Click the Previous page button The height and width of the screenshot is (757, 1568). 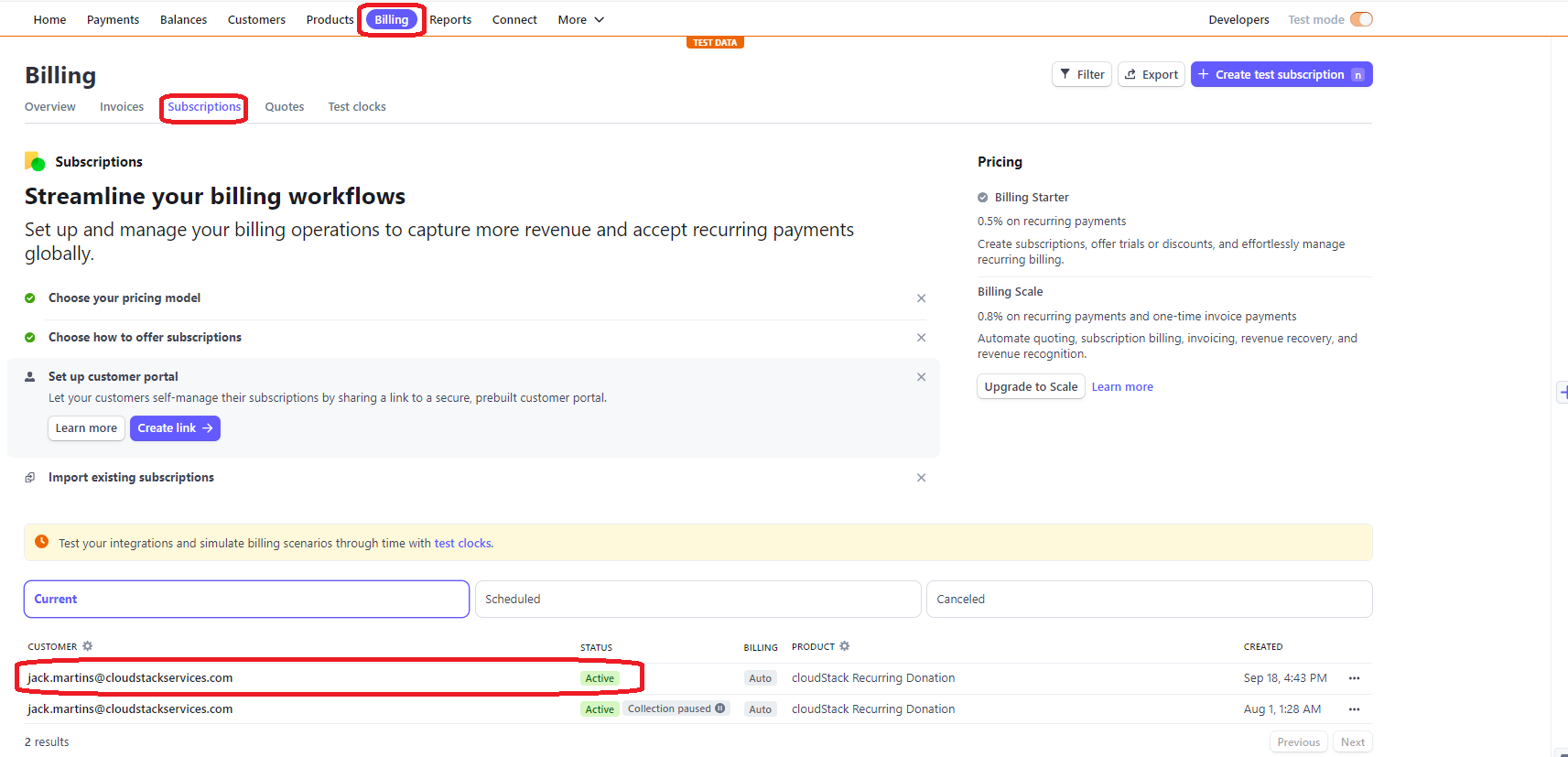[1298, 742]
